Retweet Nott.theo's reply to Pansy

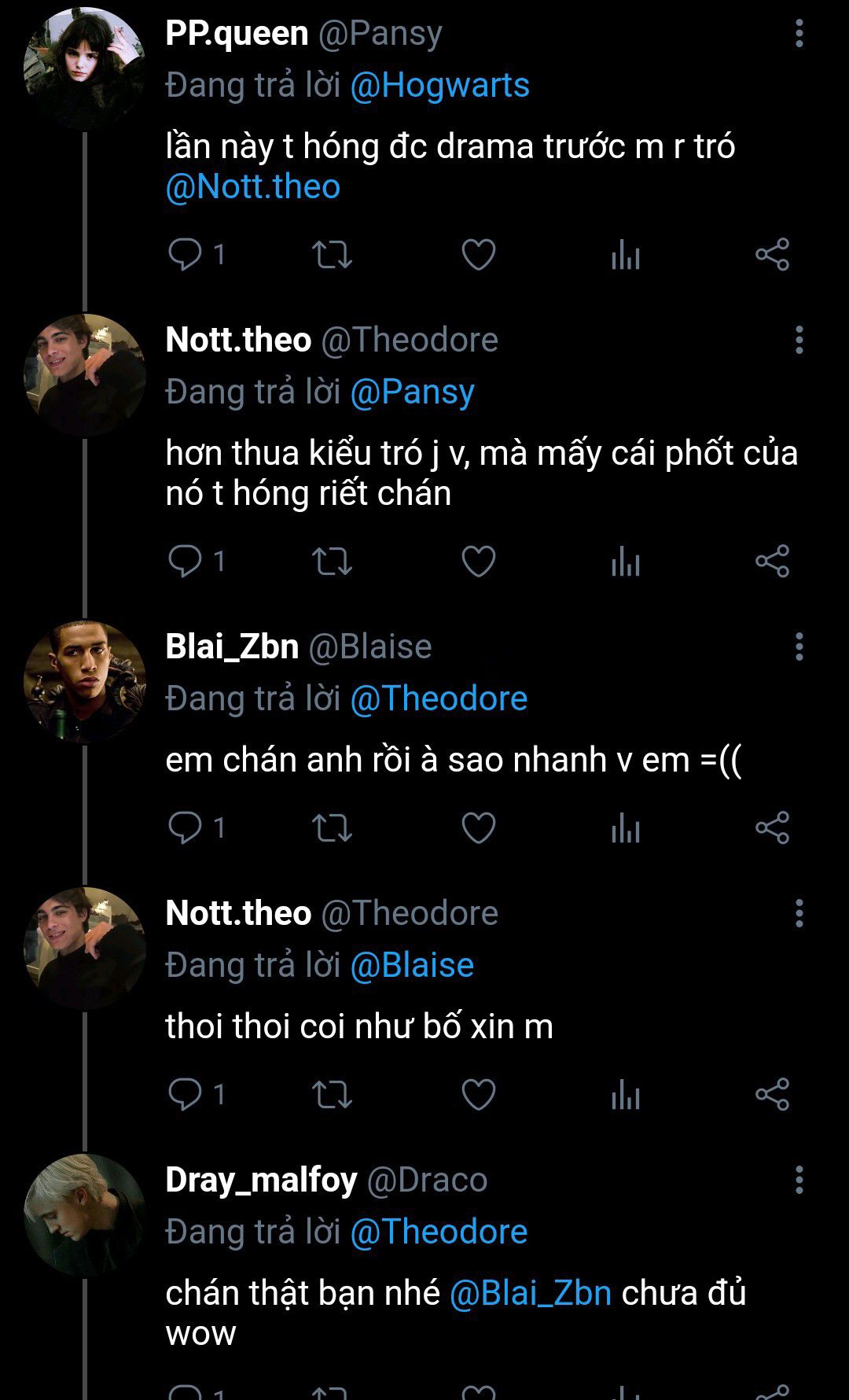(x=332, y=562)
